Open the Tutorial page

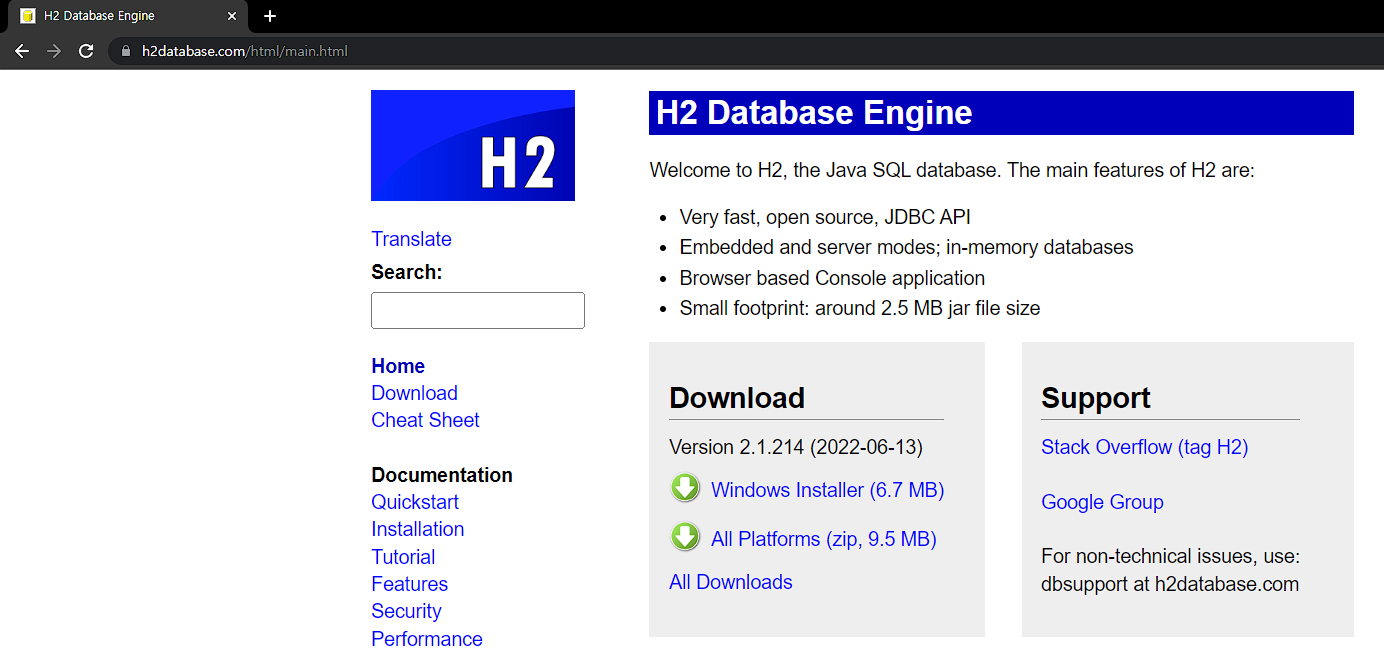point(403,557)
